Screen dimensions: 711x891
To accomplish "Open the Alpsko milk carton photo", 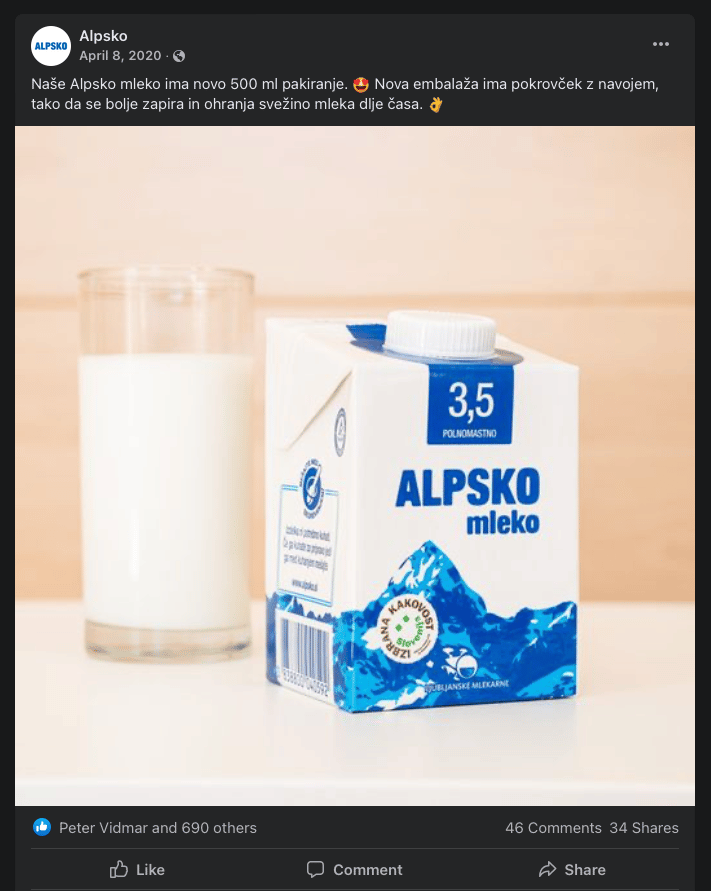I will pyautogui.click(x=422, y=511).
